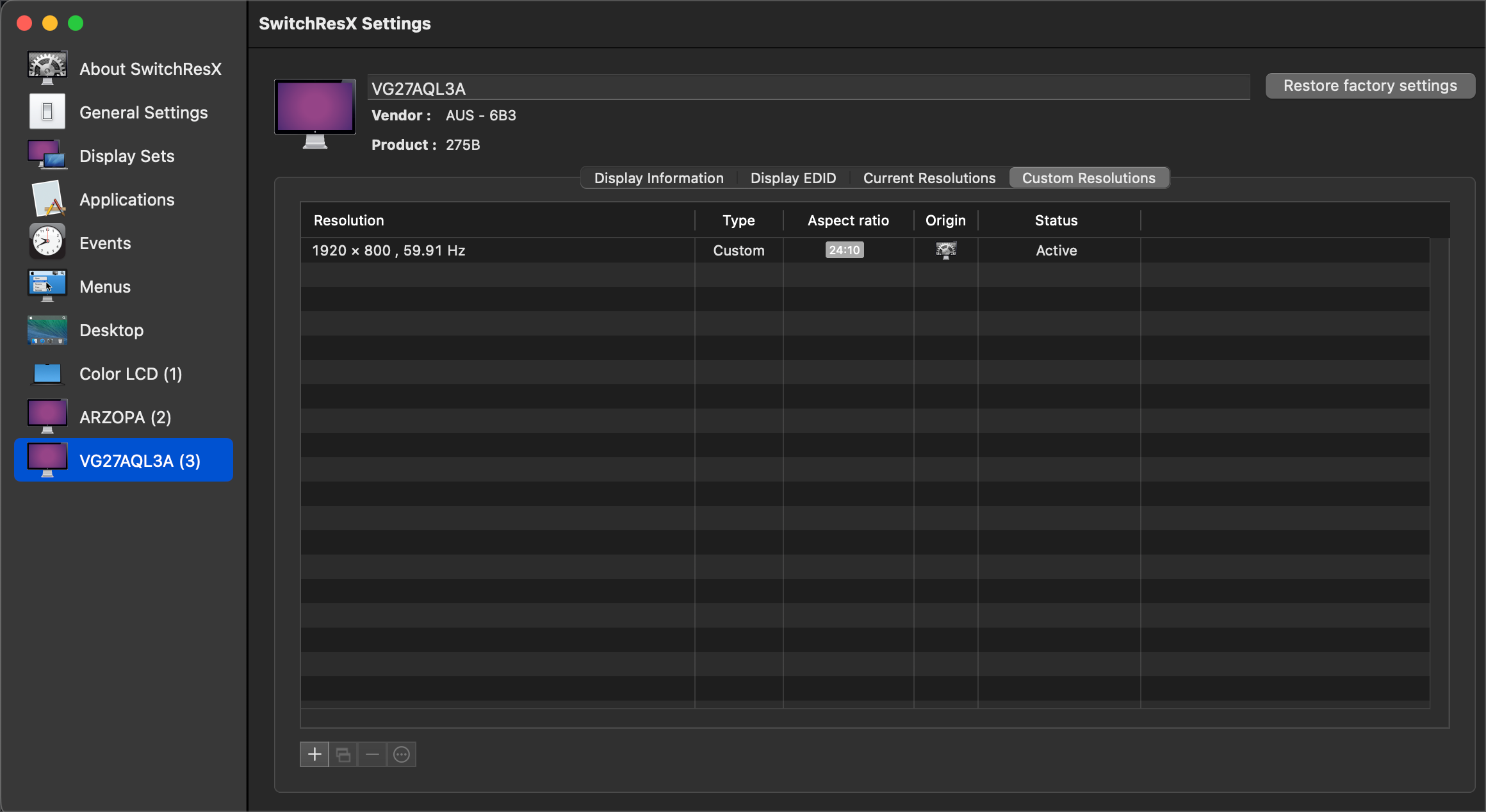Minimize the window with yellow button

tap(50, 23)
